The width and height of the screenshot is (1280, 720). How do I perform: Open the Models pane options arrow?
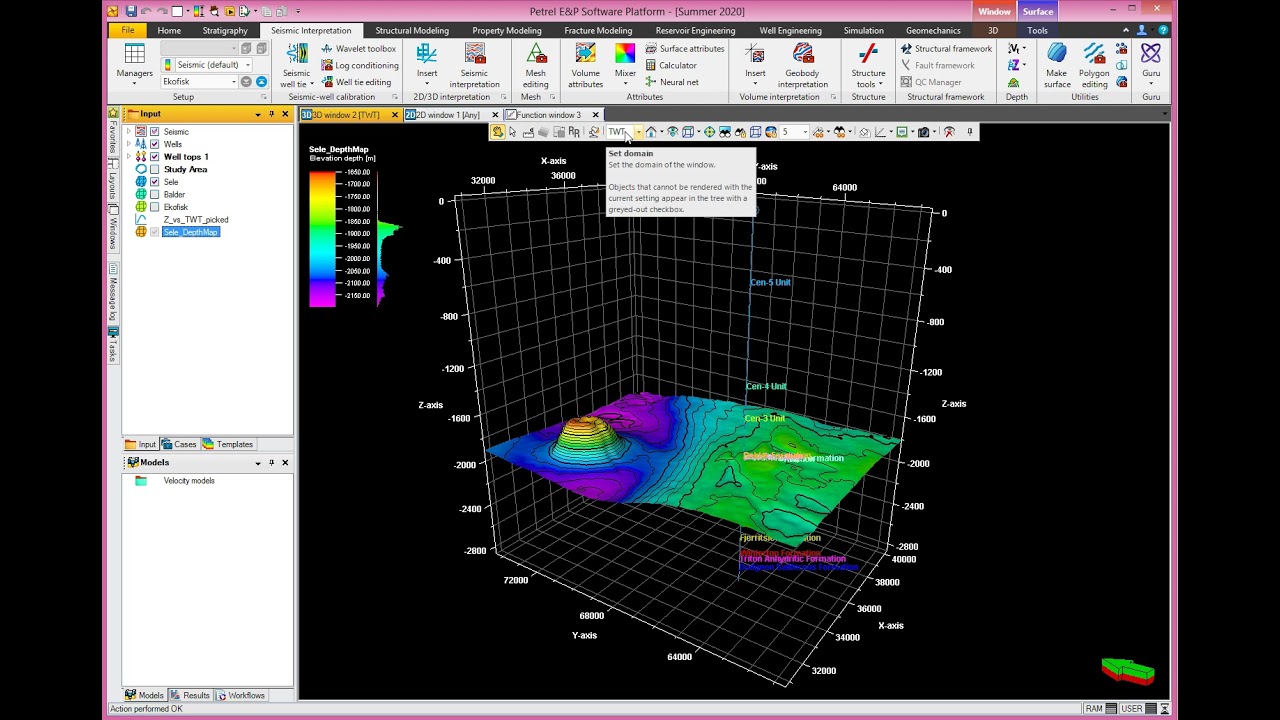pos(258,463)
